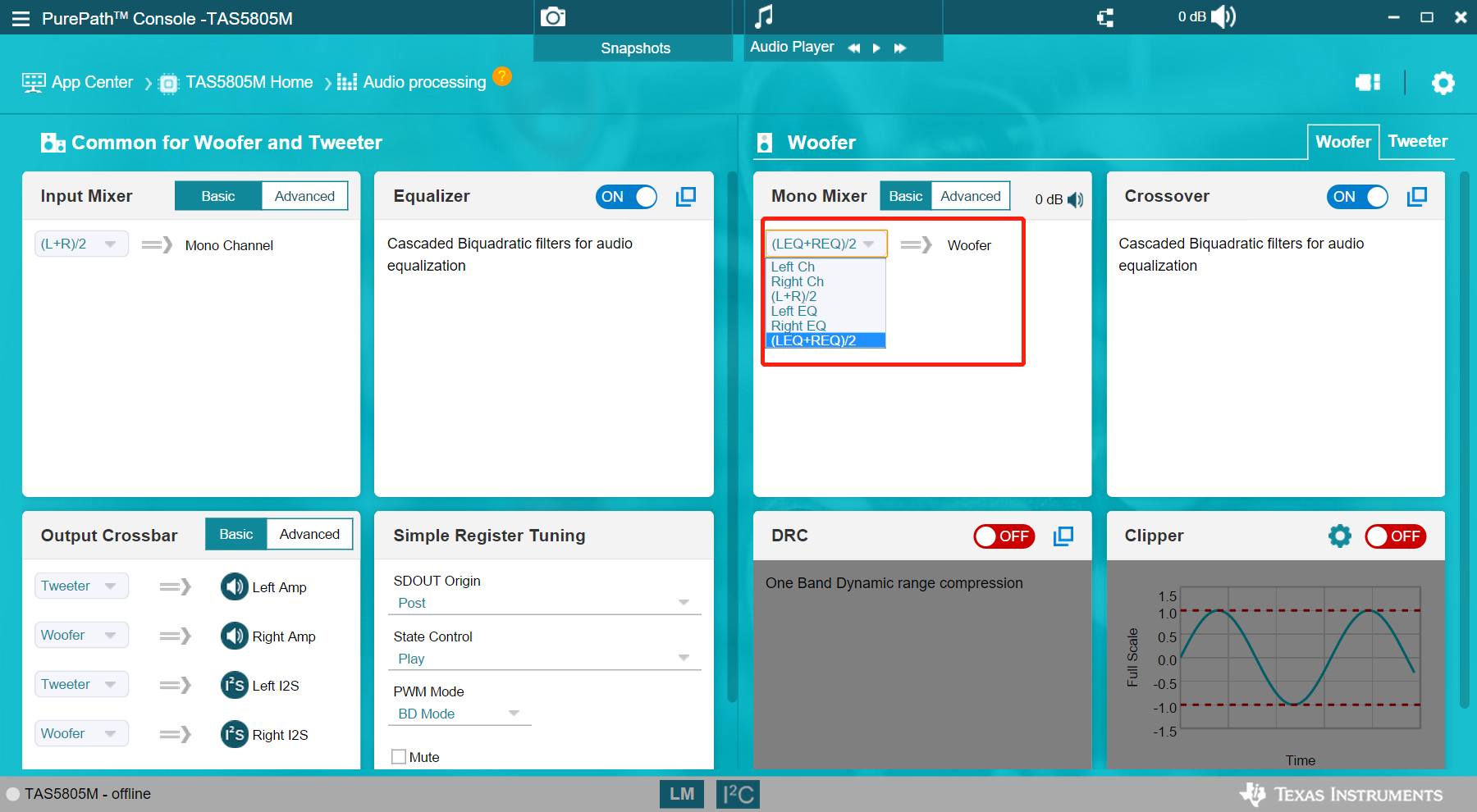Open the Right Amp Woofer source dropdown
Viewport: 1477px width, 812px height.
pyautogui.click(x=81, y=635)
